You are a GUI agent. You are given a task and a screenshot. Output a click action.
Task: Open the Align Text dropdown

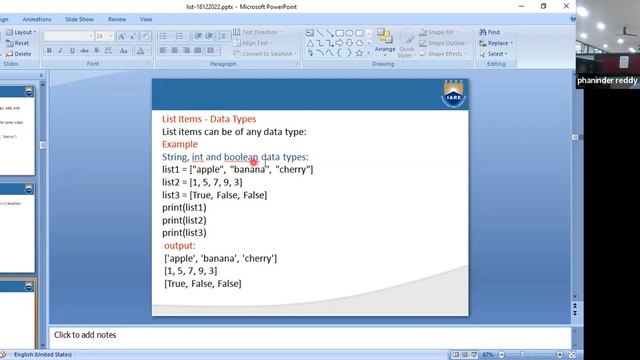(253, 43)
